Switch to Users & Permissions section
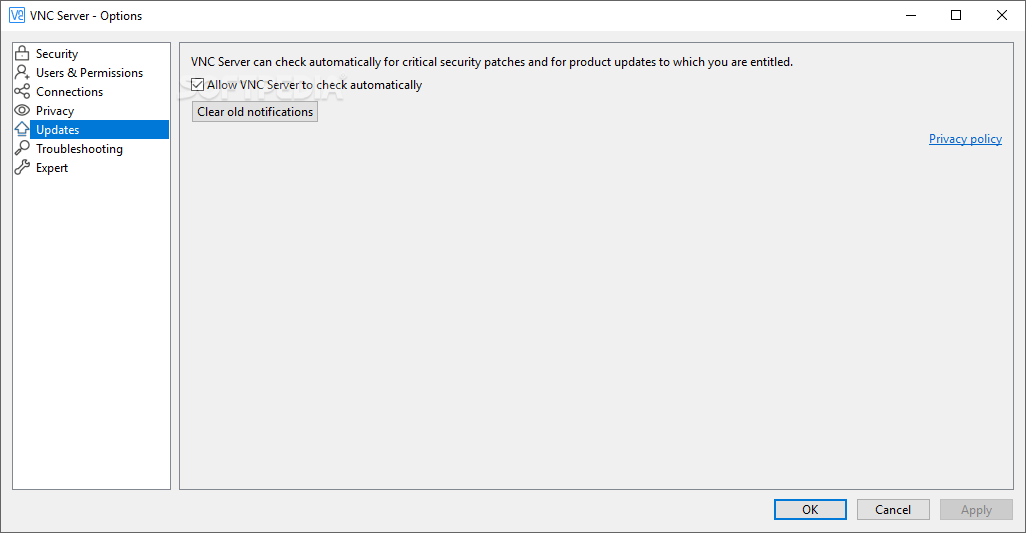Image resolution: width=1026 pixels, height=533 pixels. coord(89,73)
